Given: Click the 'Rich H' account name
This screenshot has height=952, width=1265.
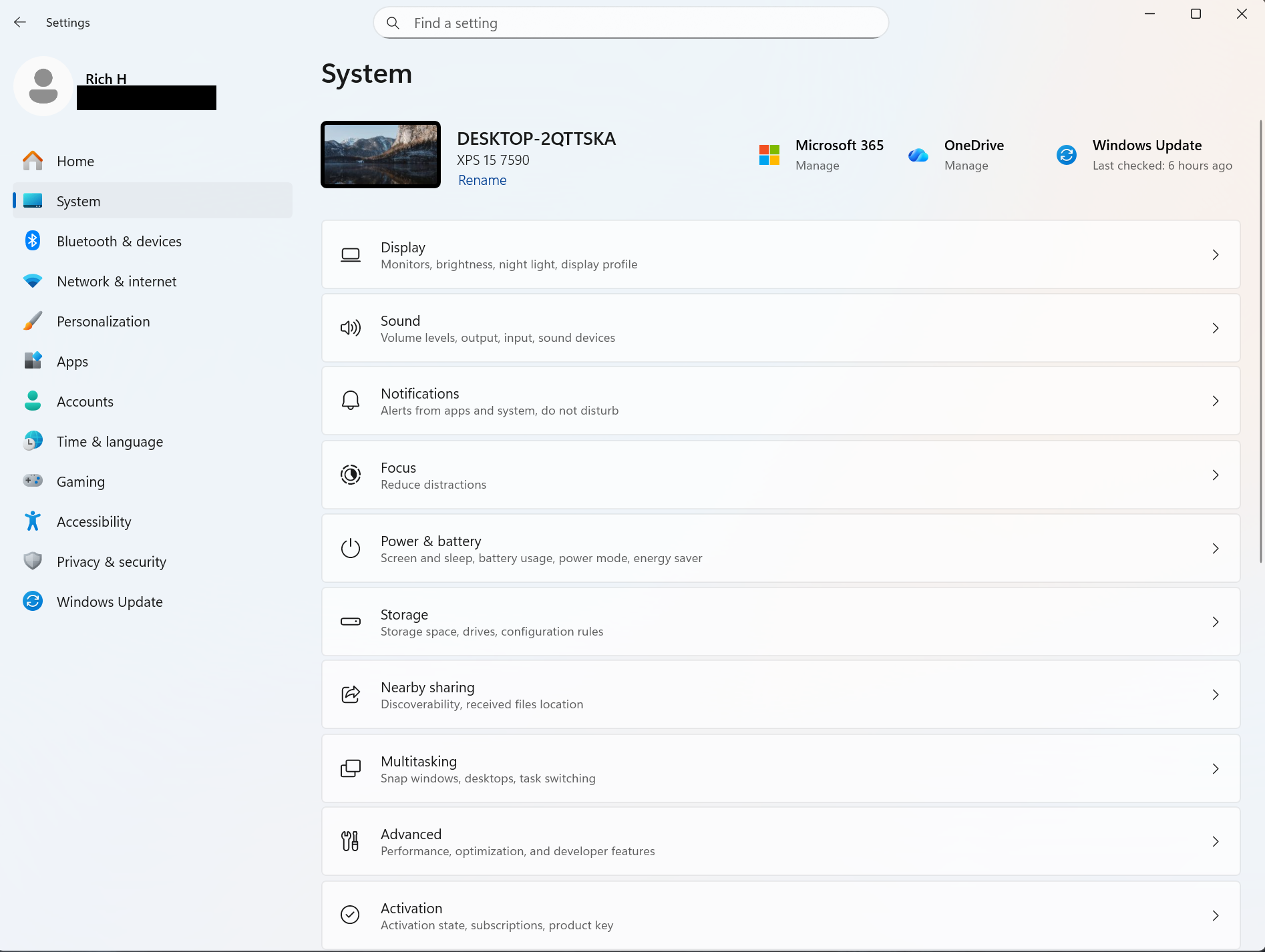Looking at the screenshot, I should [106, 79].
